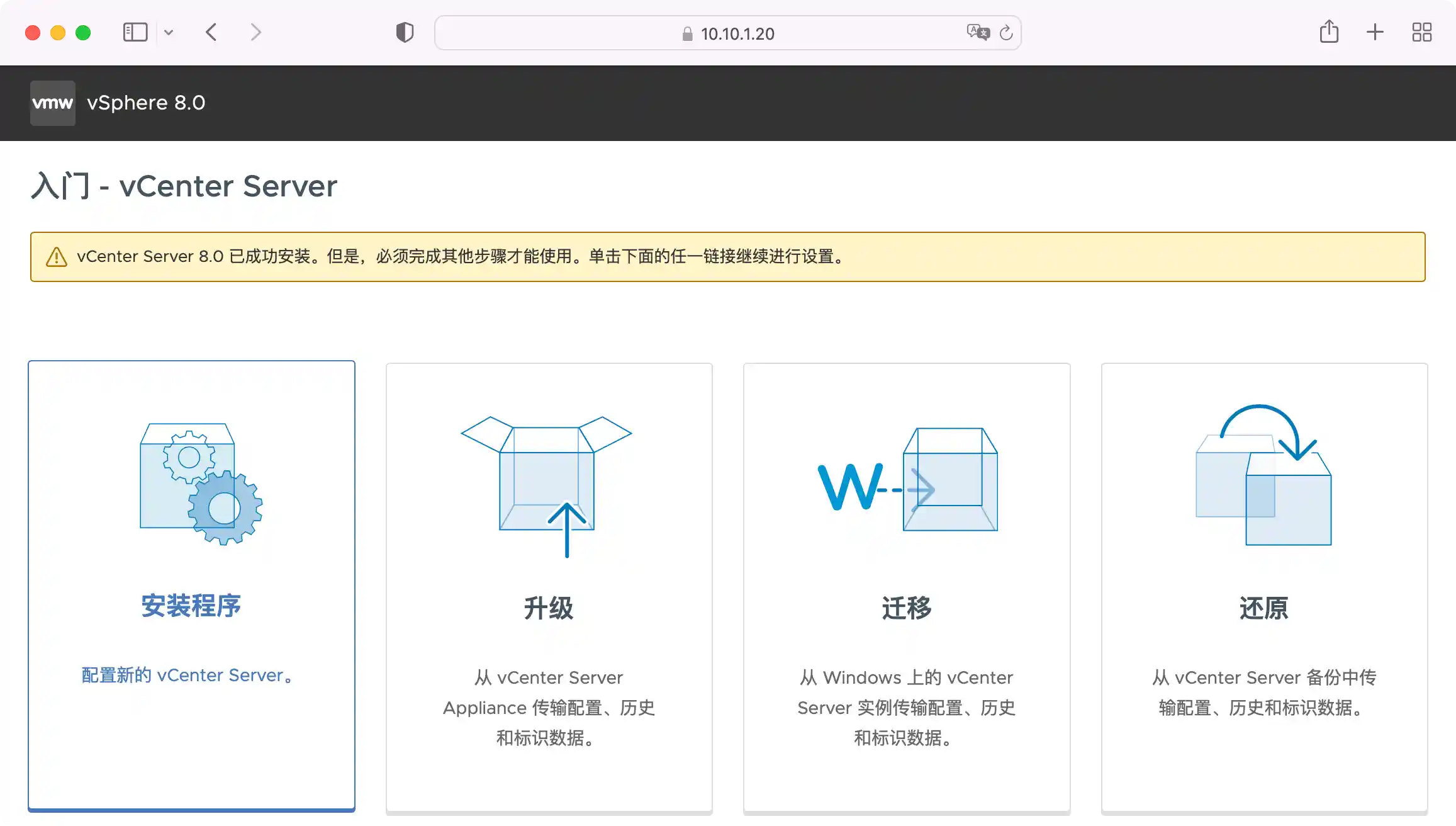
Task: Open a new browser tab
Action: (x=1374, y=31)
